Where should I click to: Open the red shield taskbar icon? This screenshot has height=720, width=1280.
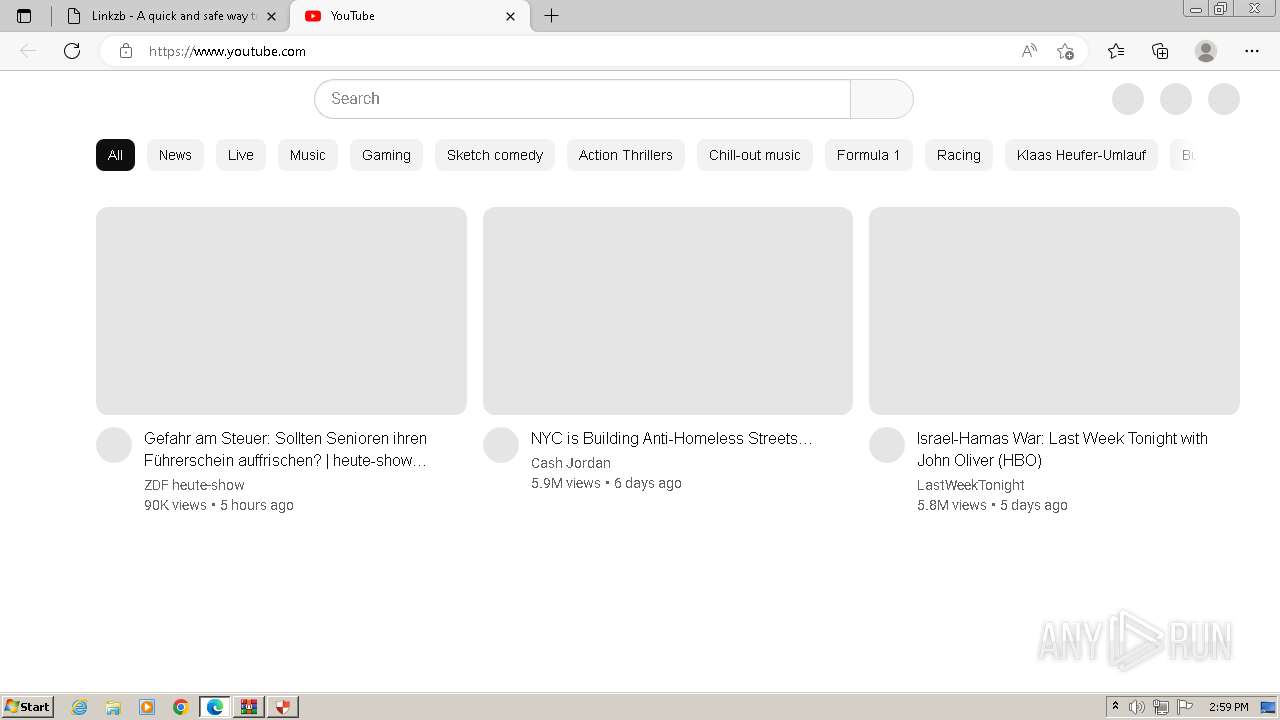tap(283, 707)
